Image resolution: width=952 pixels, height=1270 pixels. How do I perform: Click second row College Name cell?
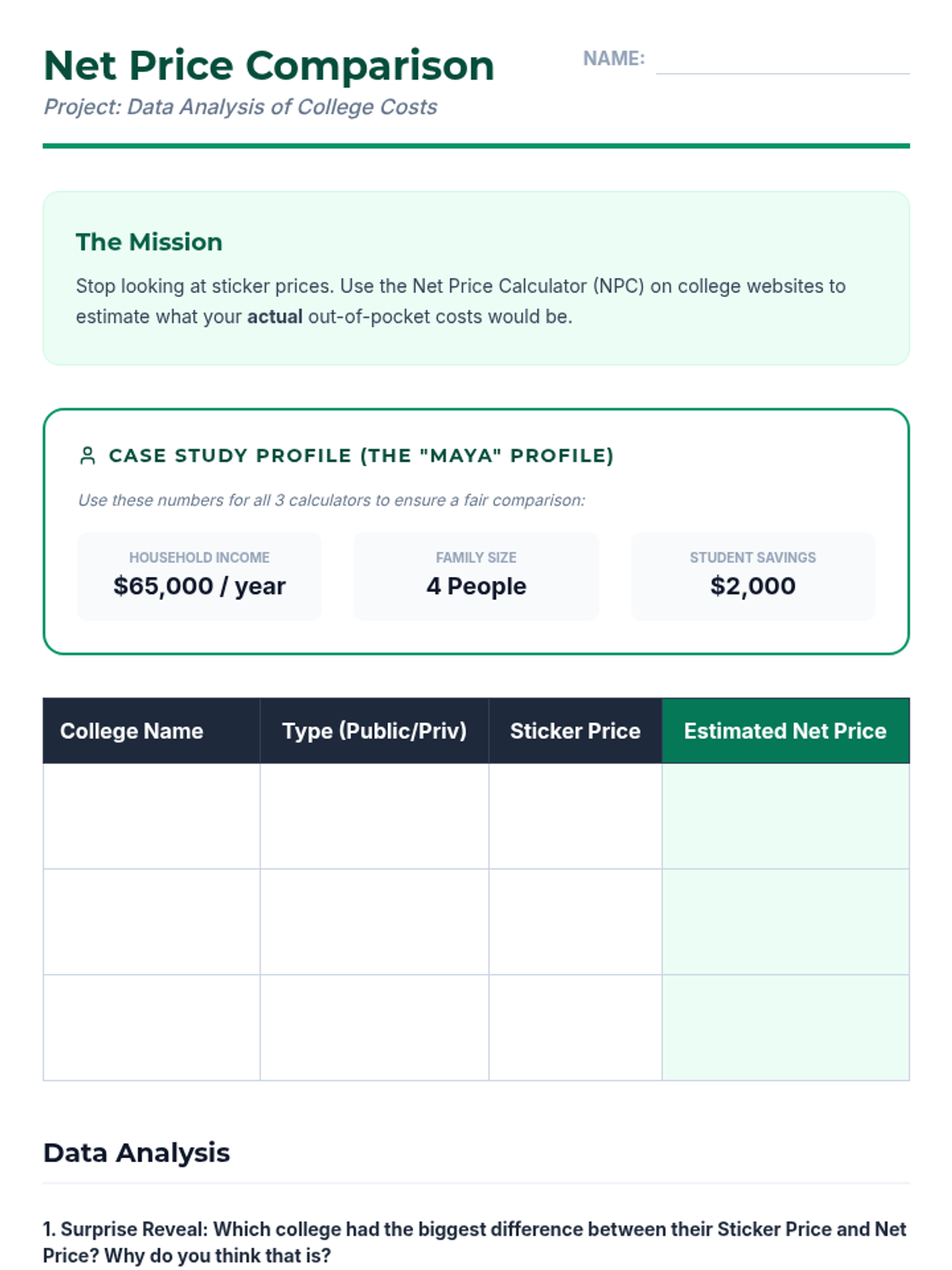click(151, 922)
